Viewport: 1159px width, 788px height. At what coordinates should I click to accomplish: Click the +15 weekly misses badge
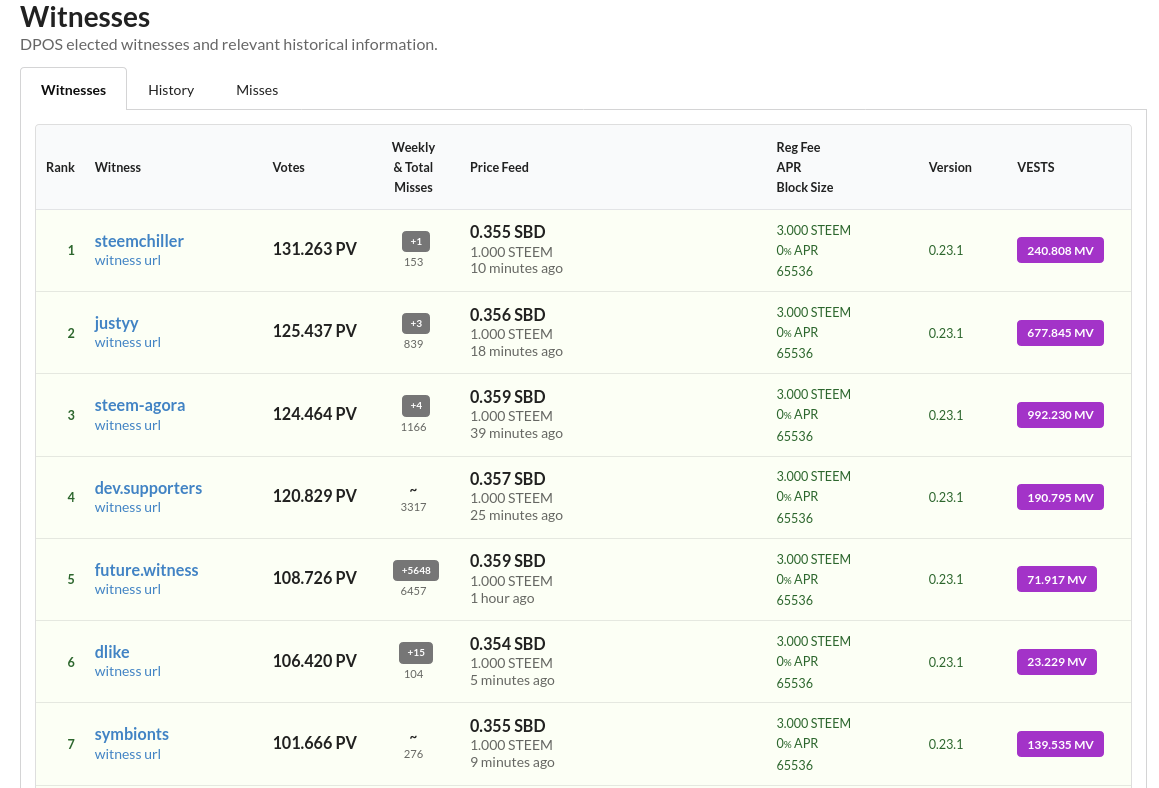point(415,653)
